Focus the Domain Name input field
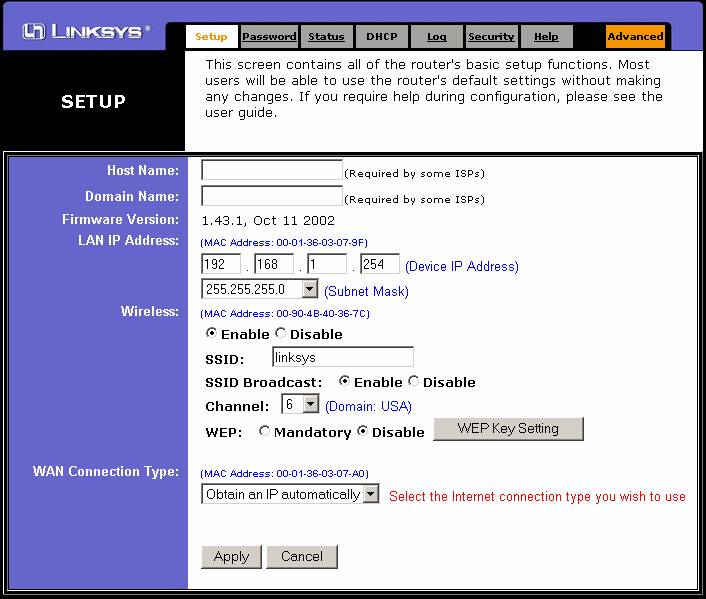Screen dimensions: 706x599 click(x=272, y=196)
